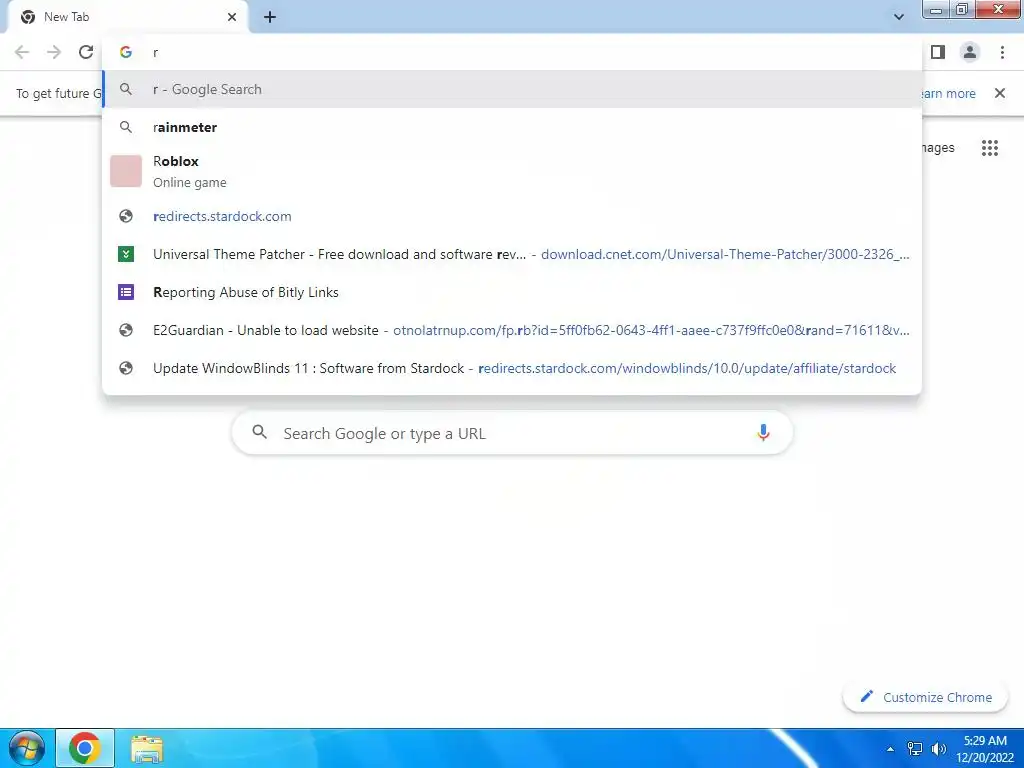Dismiss the info bar with X
Screen dimensions: 1024x768
[1000, 93]
